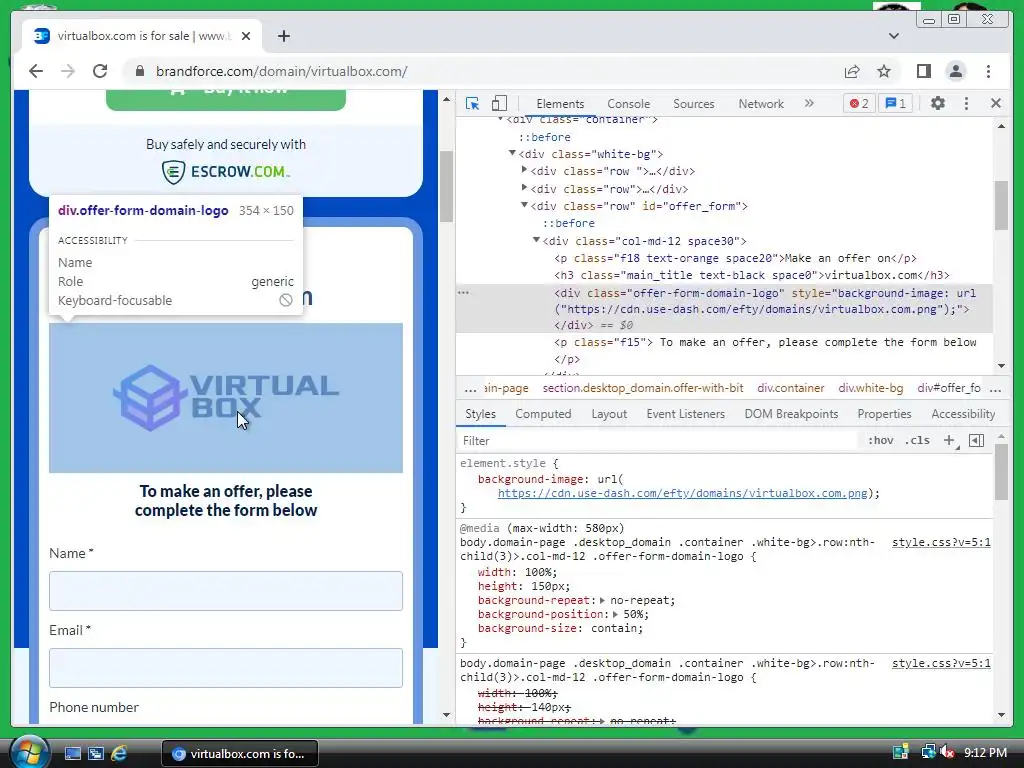Open the Network tab
This screenshot has width=1024, height=768.
pos(761,104)
